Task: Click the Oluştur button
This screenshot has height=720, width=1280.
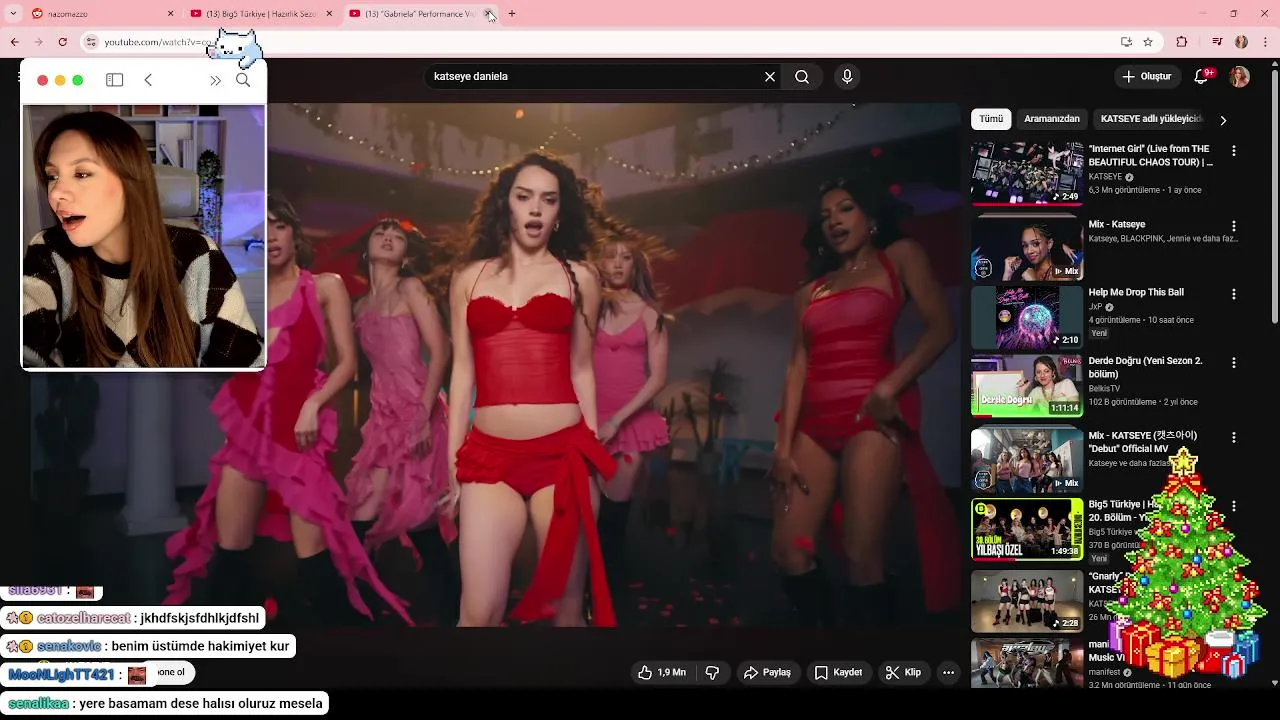Action: tap(1146, 77)
